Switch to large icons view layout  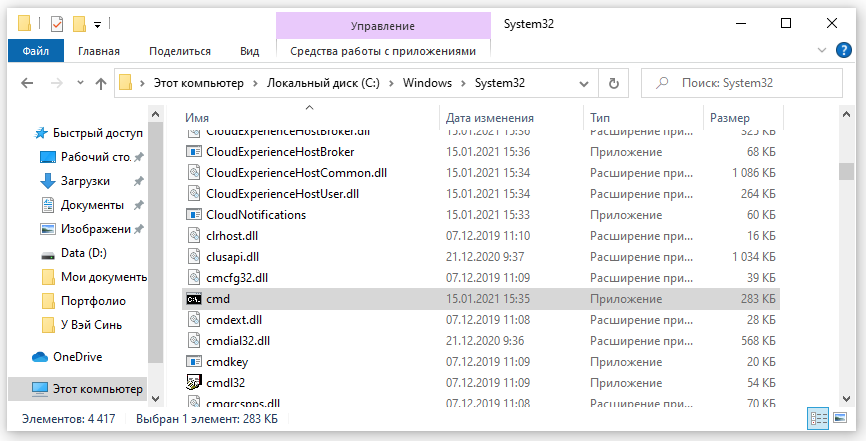tap(840, 418)
